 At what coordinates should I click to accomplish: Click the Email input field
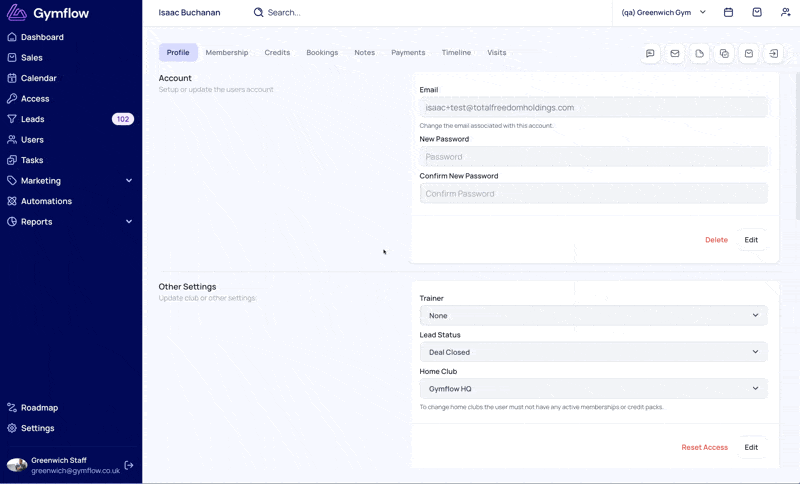593,108
